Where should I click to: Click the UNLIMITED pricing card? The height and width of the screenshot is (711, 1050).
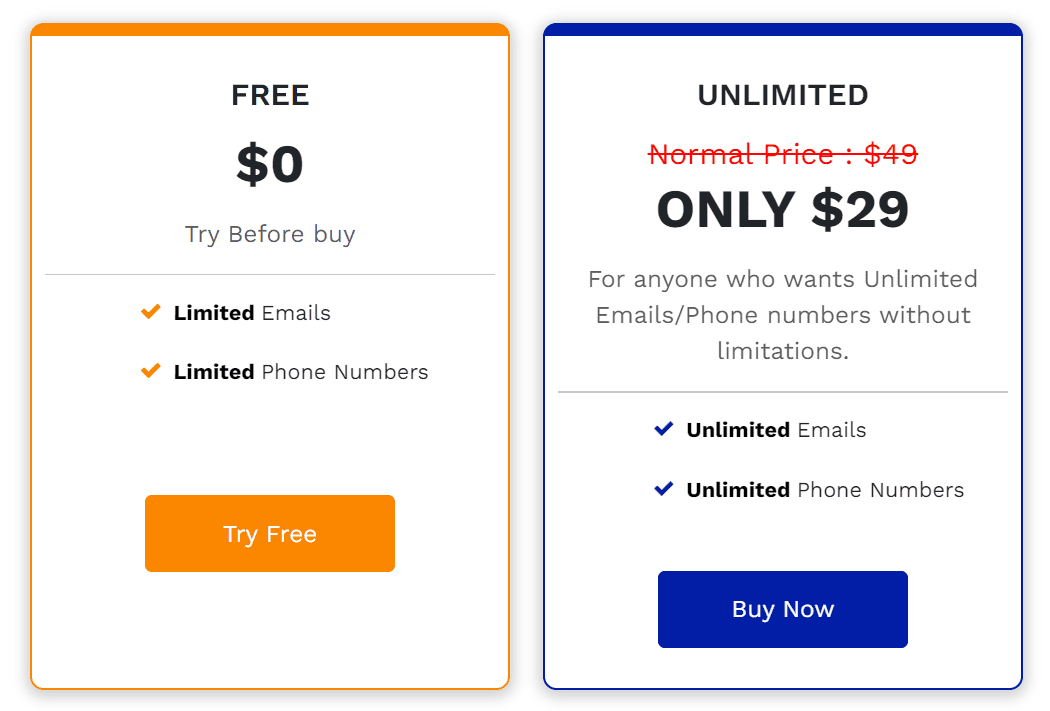coord(783,670)
